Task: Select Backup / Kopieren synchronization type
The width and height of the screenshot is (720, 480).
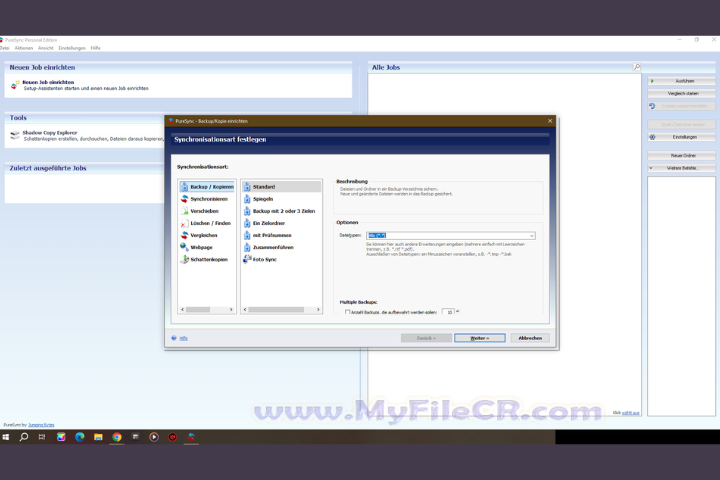Action: click(207, 187)
